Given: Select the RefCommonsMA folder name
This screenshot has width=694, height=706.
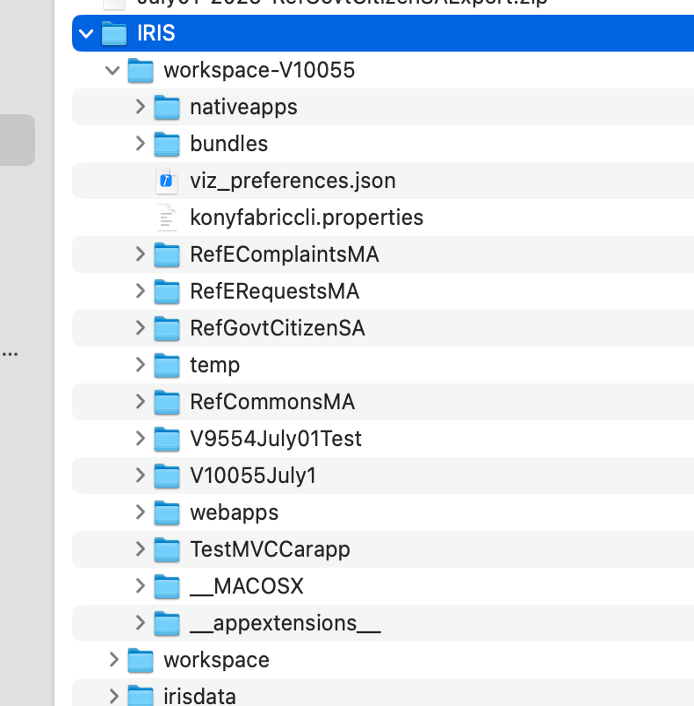Looking at the screenshot, I should pyautogui.click(x=272, y=402).
